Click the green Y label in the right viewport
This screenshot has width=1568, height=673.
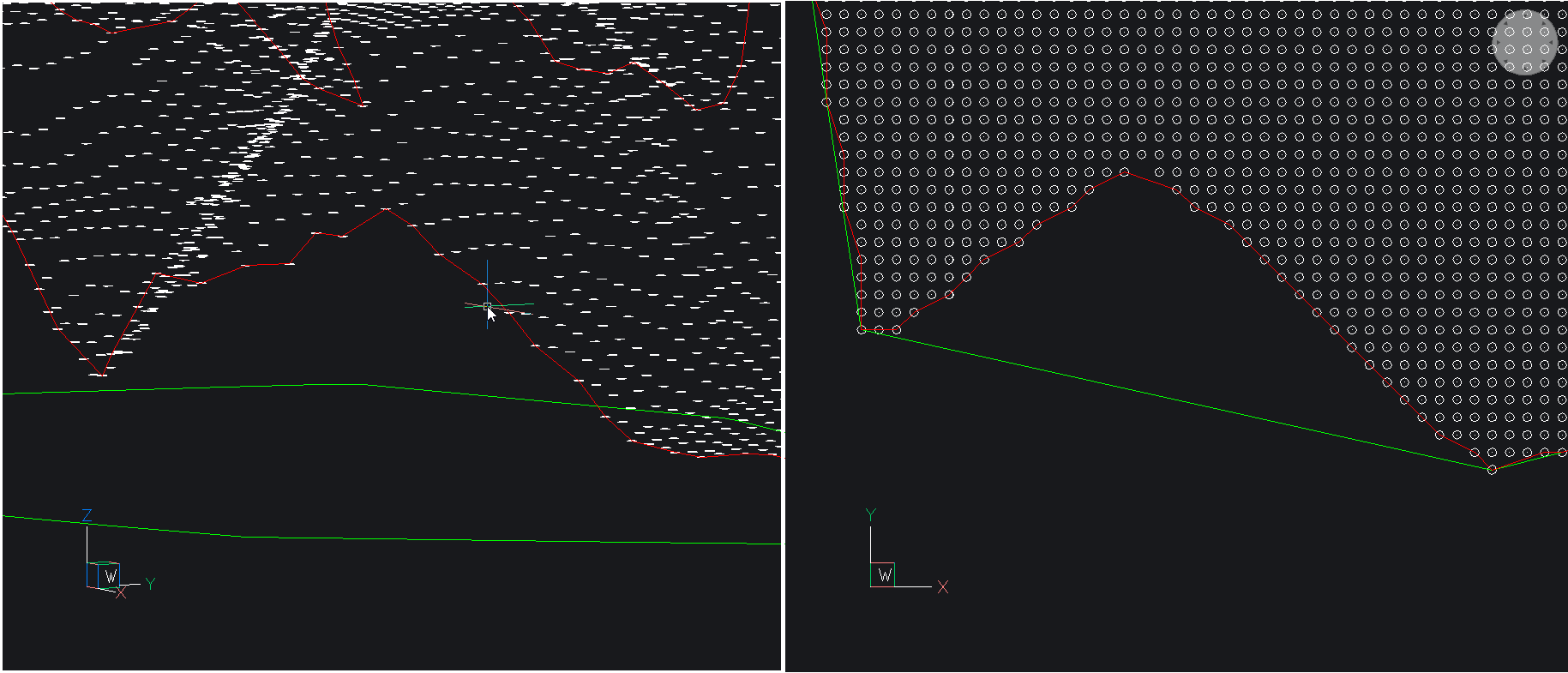[871, 514]
